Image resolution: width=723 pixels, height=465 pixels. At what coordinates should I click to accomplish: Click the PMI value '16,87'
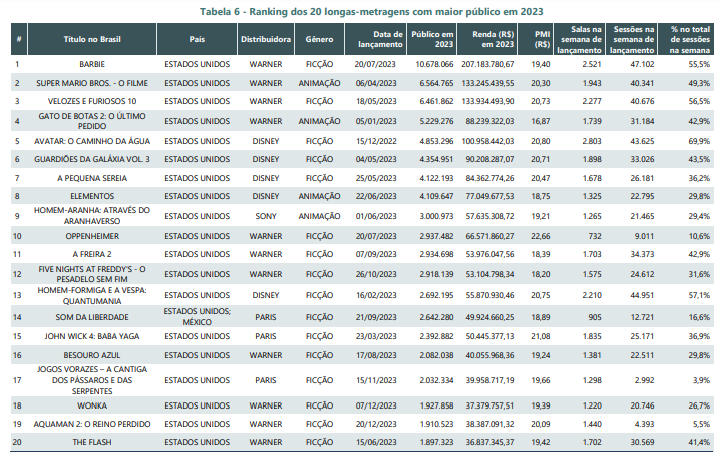tap(540, 121)
